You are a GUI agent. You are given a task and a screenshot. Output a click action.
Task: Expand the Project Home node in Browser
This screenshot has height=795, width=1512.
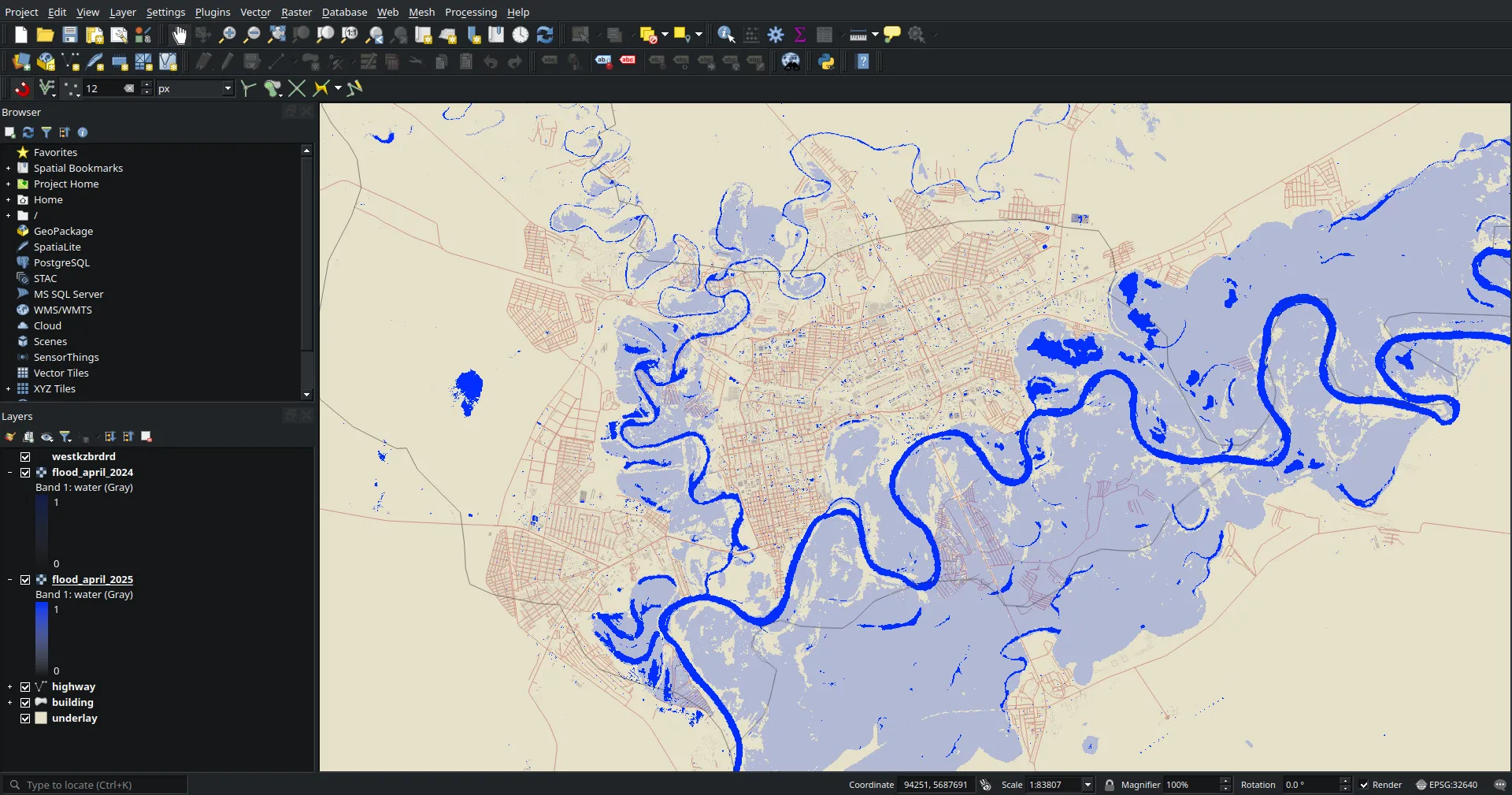pos(8,184)
